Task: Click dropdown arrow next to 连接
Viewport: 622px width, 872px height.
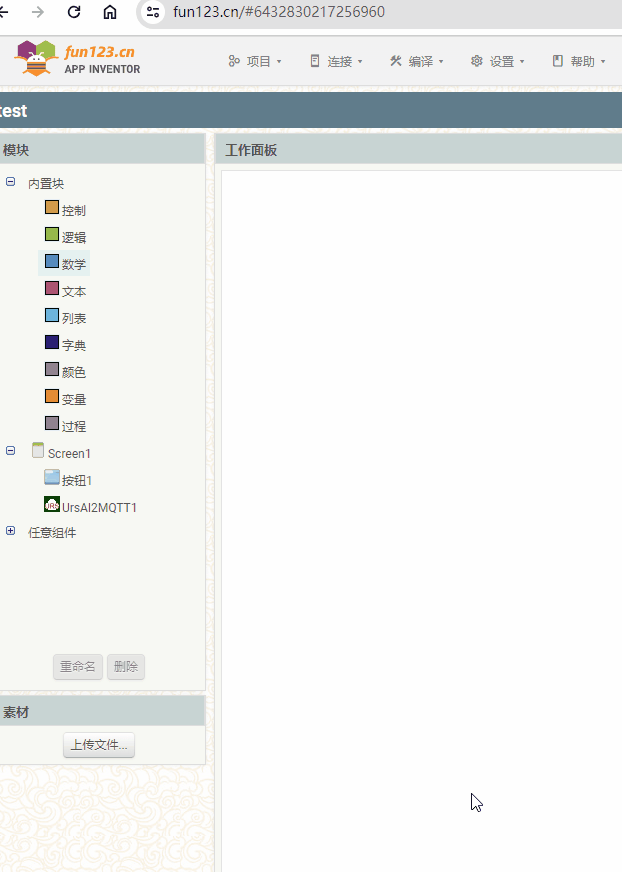Action: (361, 62)
